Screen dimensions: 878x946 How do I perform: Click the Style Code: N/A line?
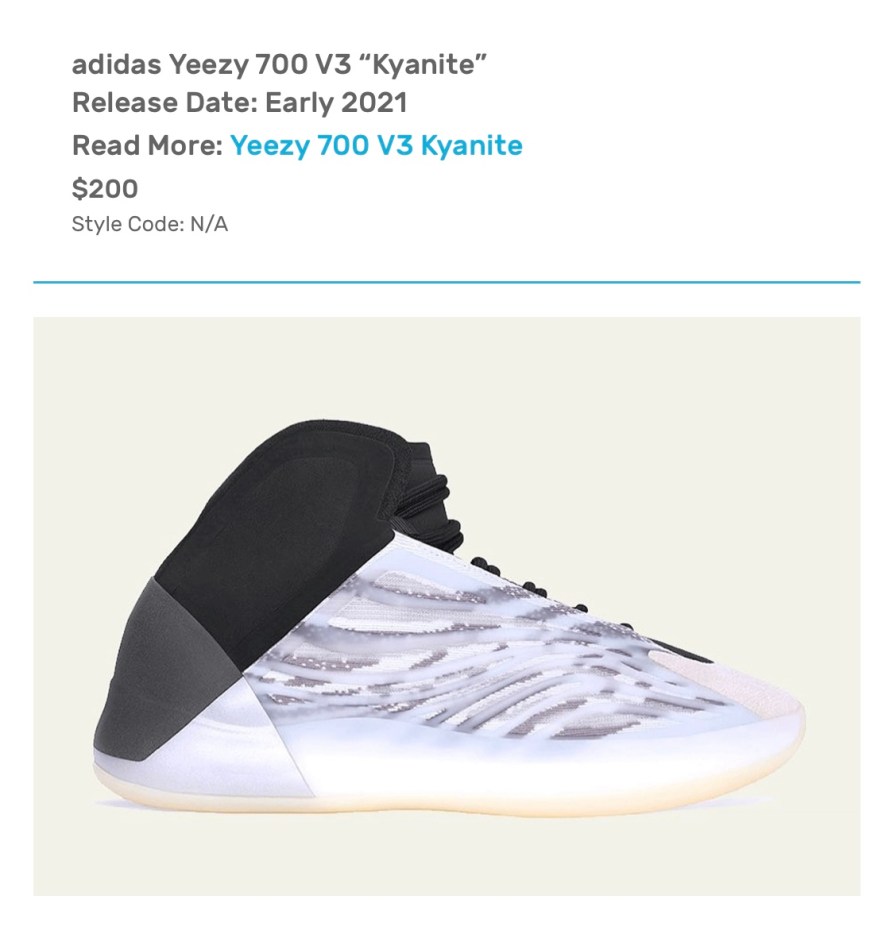150,224
